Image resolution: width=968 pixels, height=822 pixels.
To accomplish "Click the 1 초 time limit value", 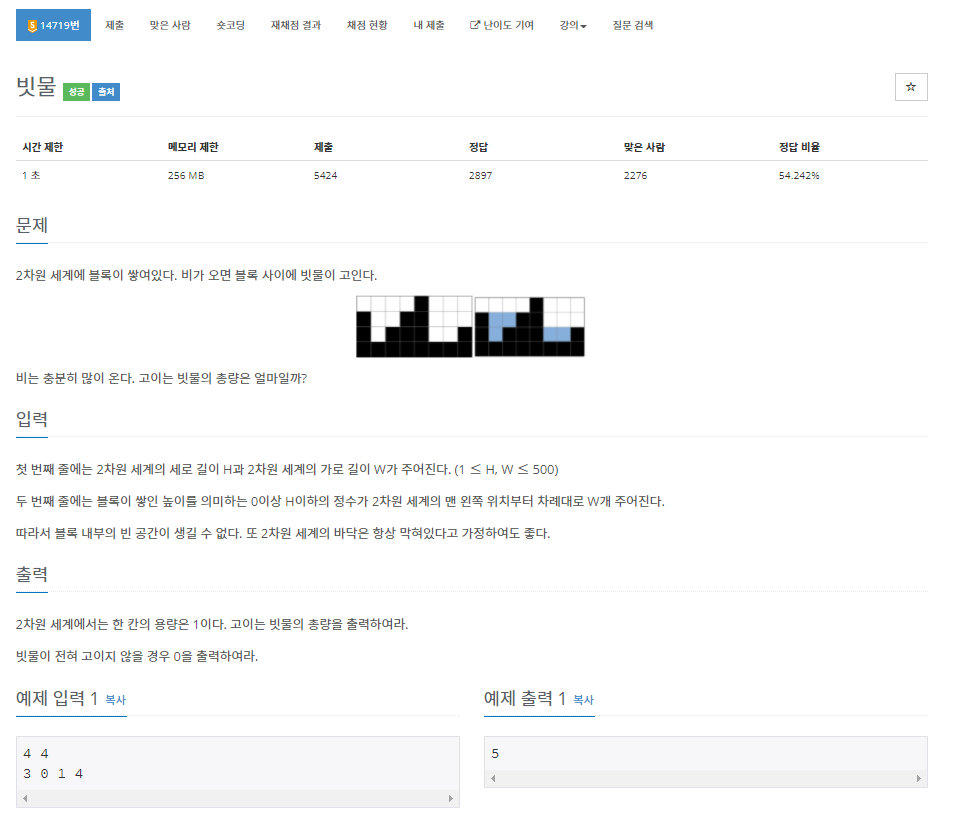I will [31, 176].
